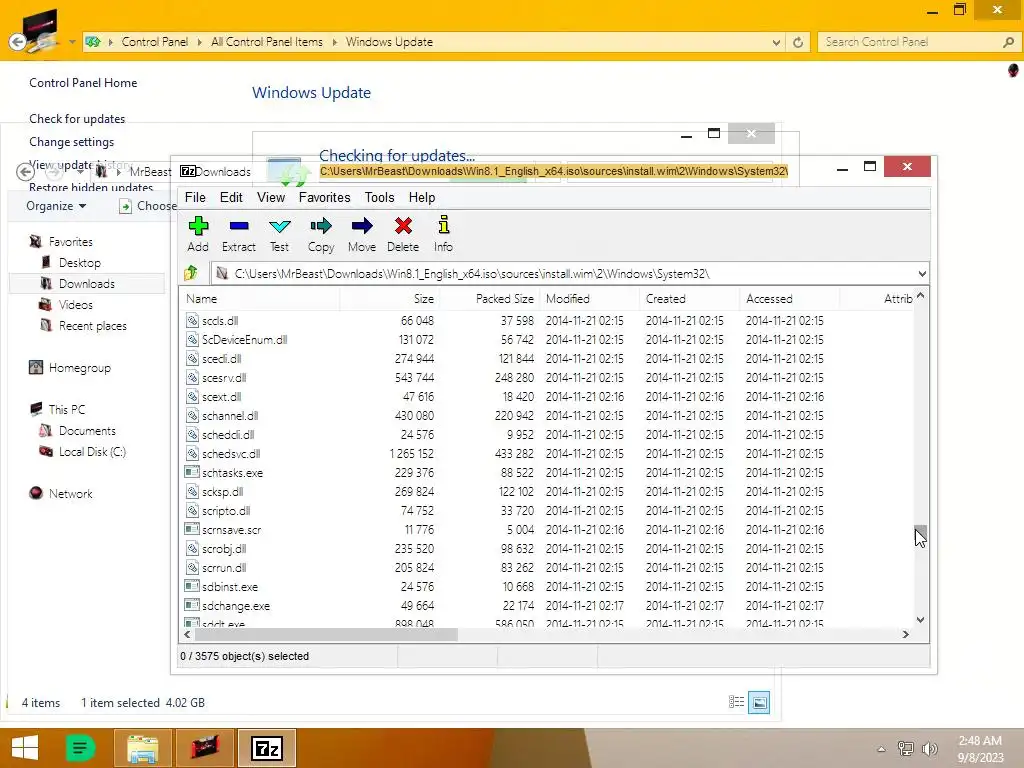Click the Check for updates link

(x=77, y=119)
